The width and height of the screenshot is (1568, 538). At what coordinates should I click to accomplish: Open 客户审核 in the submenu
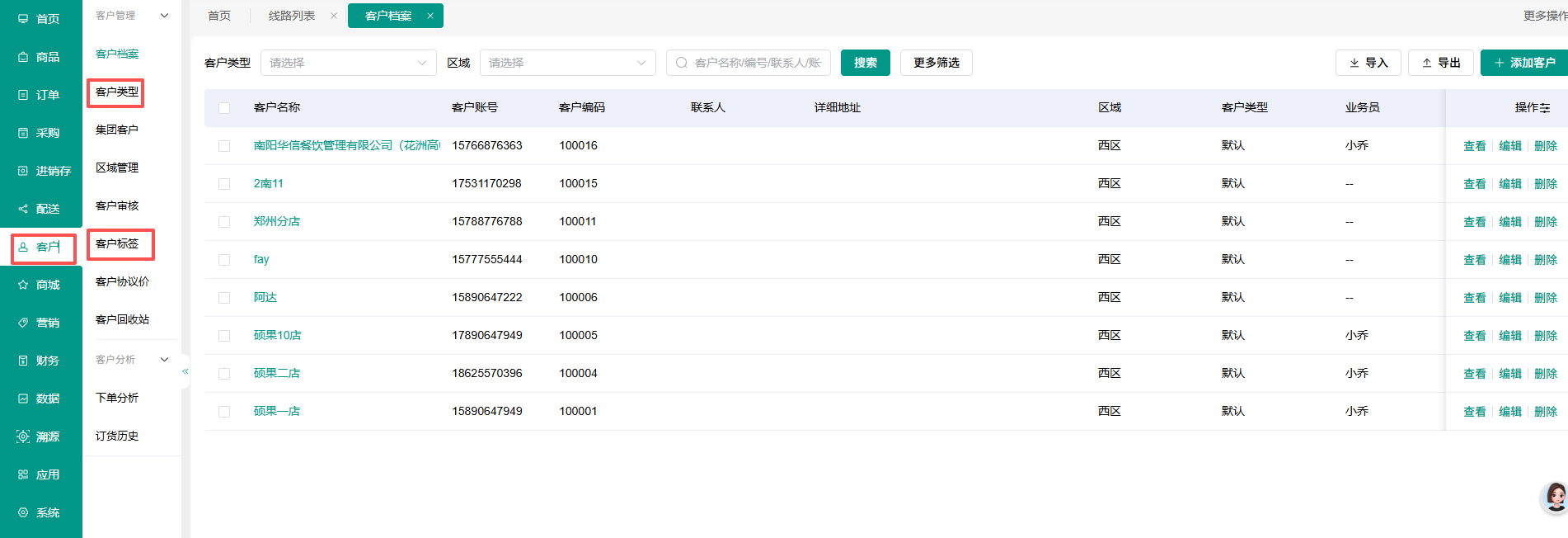click(117, 205)
